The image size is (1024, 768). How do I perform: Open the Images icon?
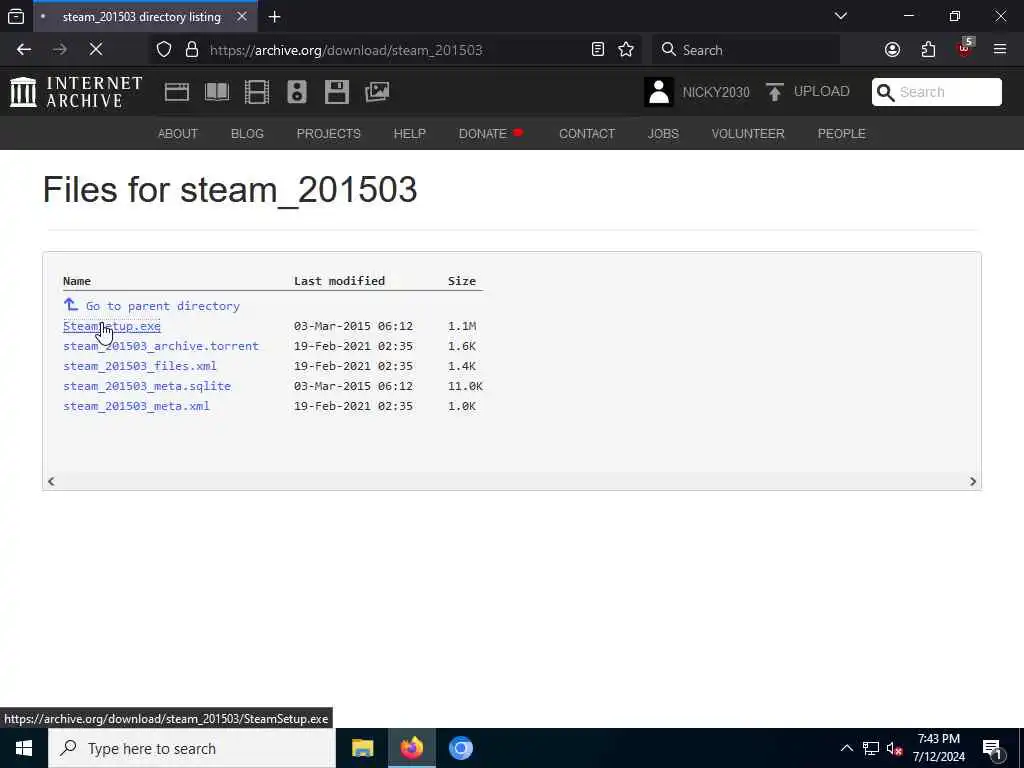(377, 92)
